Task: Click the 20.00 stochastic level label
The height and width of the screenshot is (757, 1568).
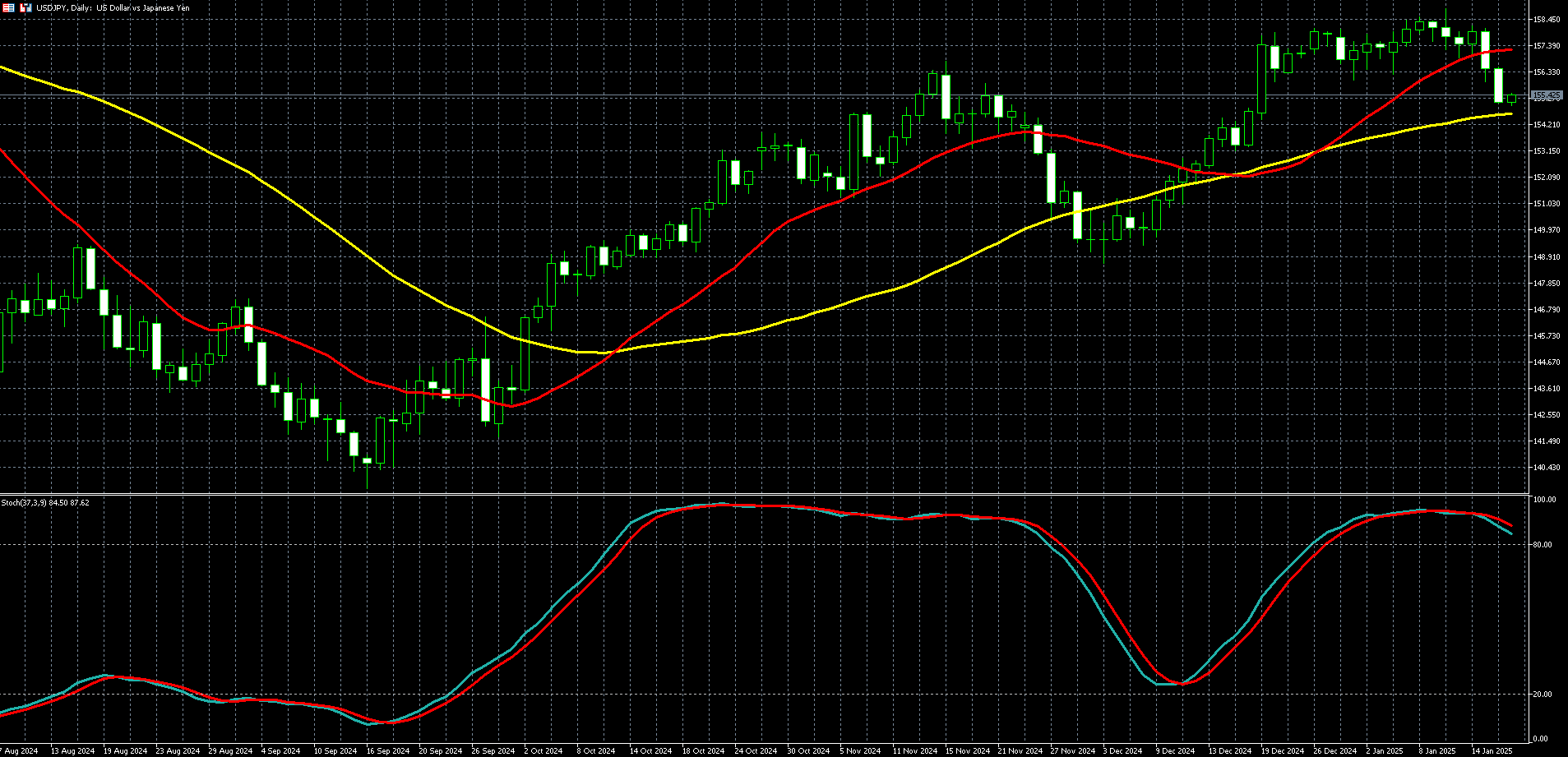Action: [x=1543, y=695]
